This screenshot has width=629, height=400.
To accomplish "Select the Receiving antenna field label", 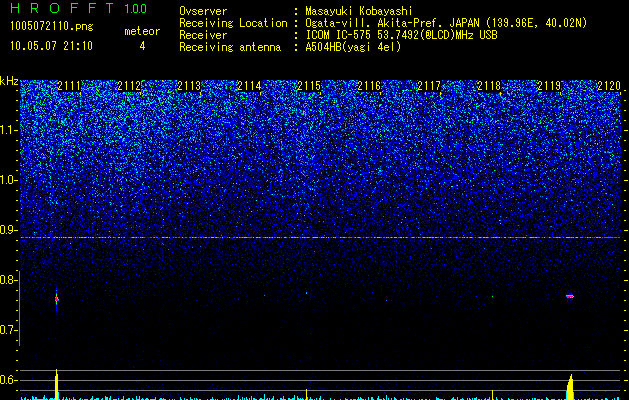I will coord(230,47).
